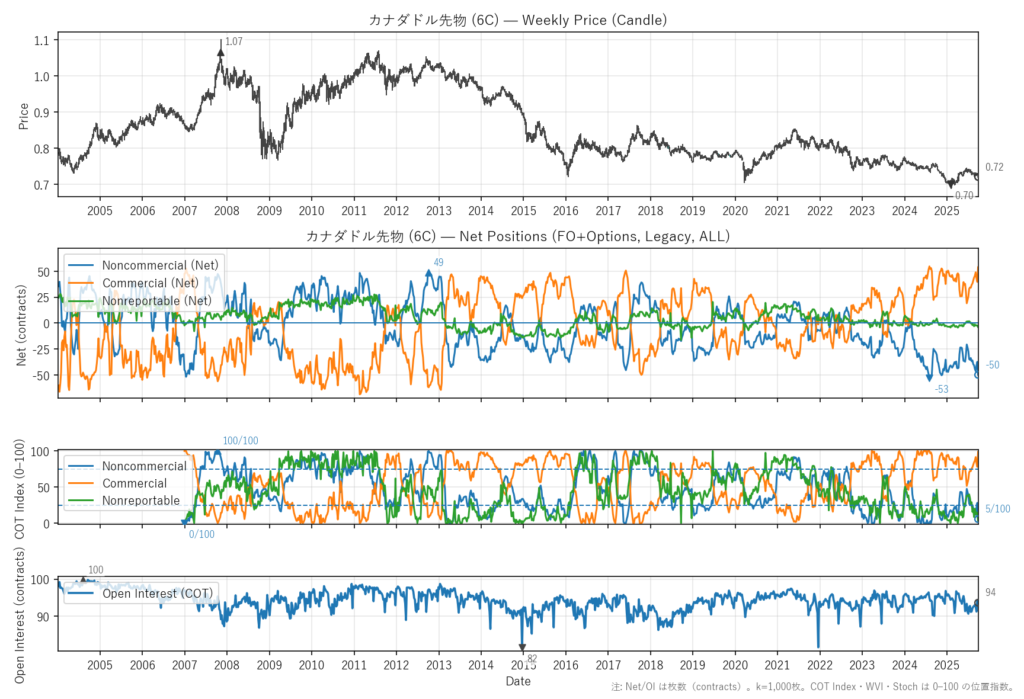1024x699 pixels.
Task: Select the -53 net position low annotation
Action: (941, 389)
